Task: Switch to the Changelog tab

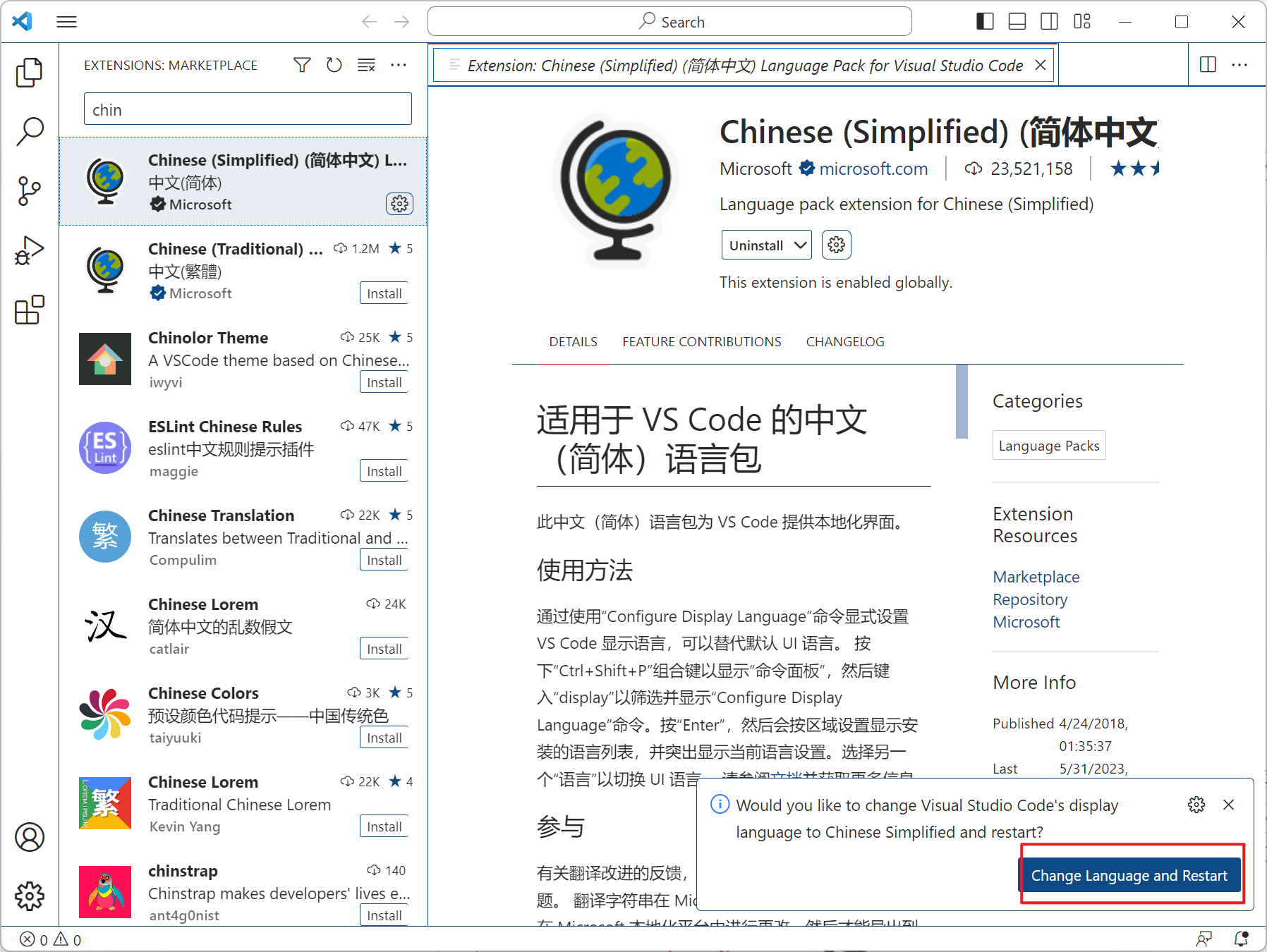Action: [x=845, y=342]
